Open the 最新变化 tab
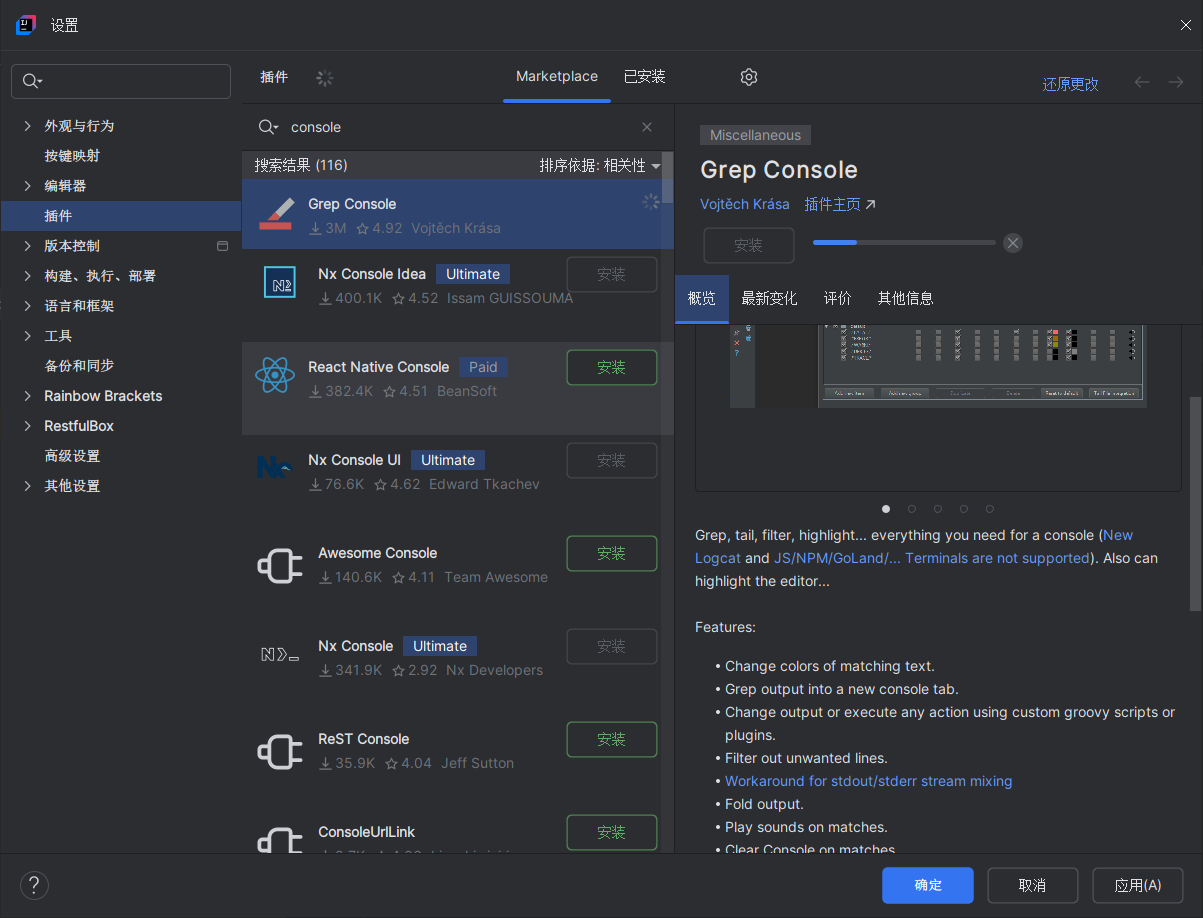 [769, 298]
